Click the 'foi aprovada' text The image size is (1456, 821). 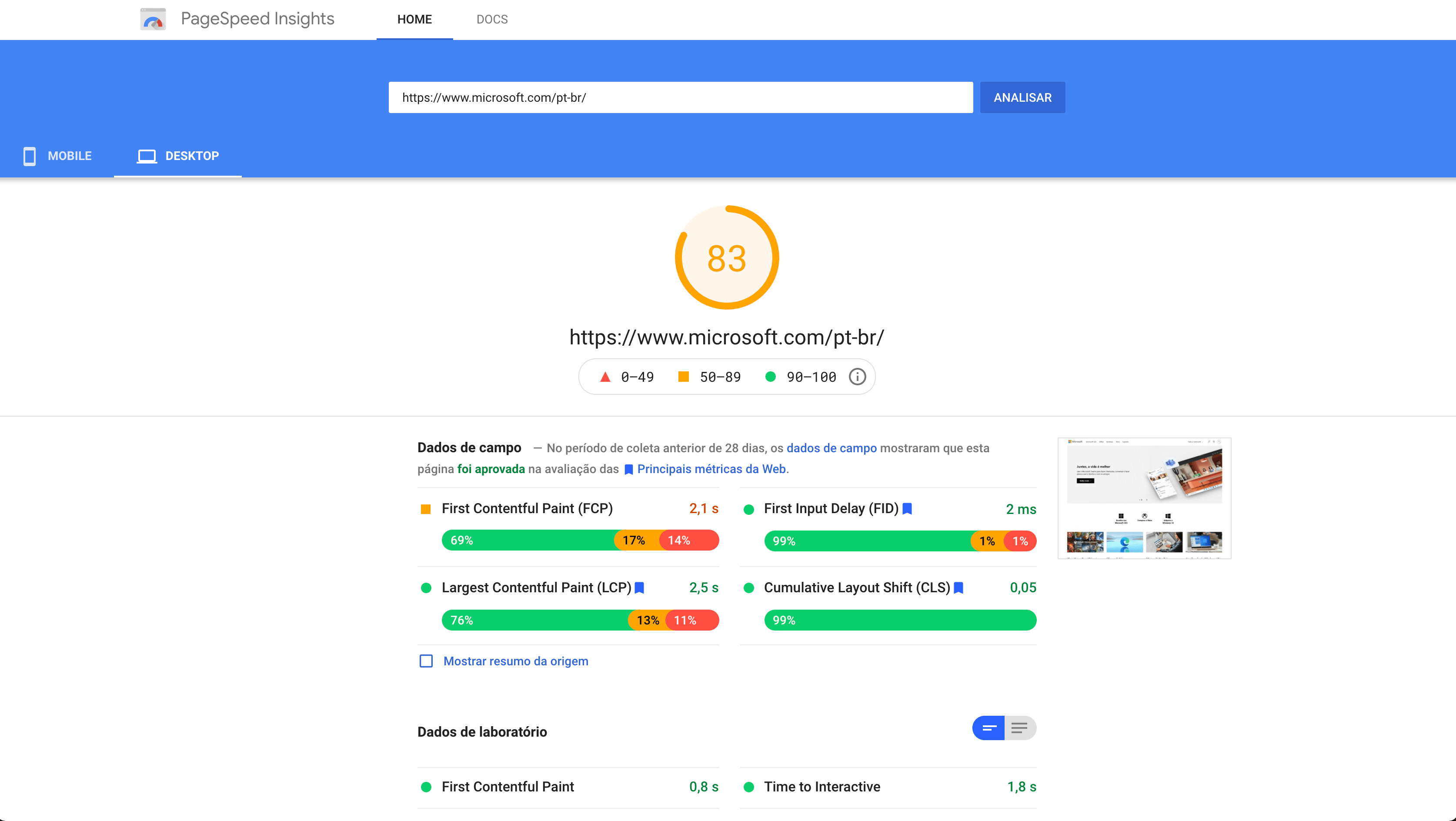[491, 469]
